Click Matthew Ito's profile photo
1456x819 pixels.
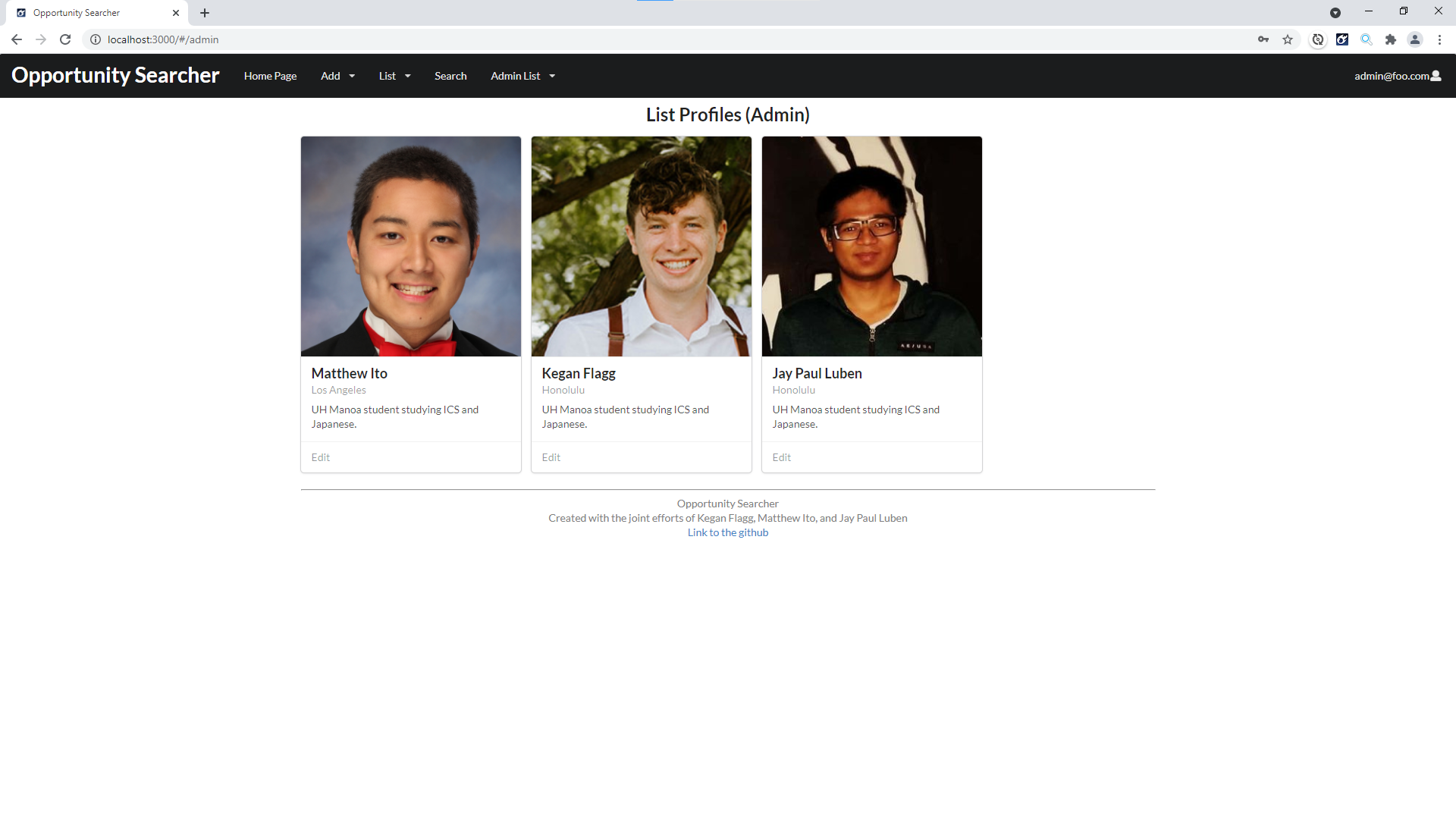pos(411,246)
